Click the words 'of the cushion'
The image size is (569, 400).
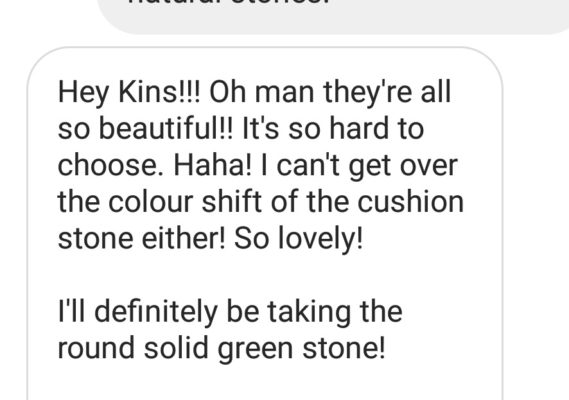click(x=367, y=202)
